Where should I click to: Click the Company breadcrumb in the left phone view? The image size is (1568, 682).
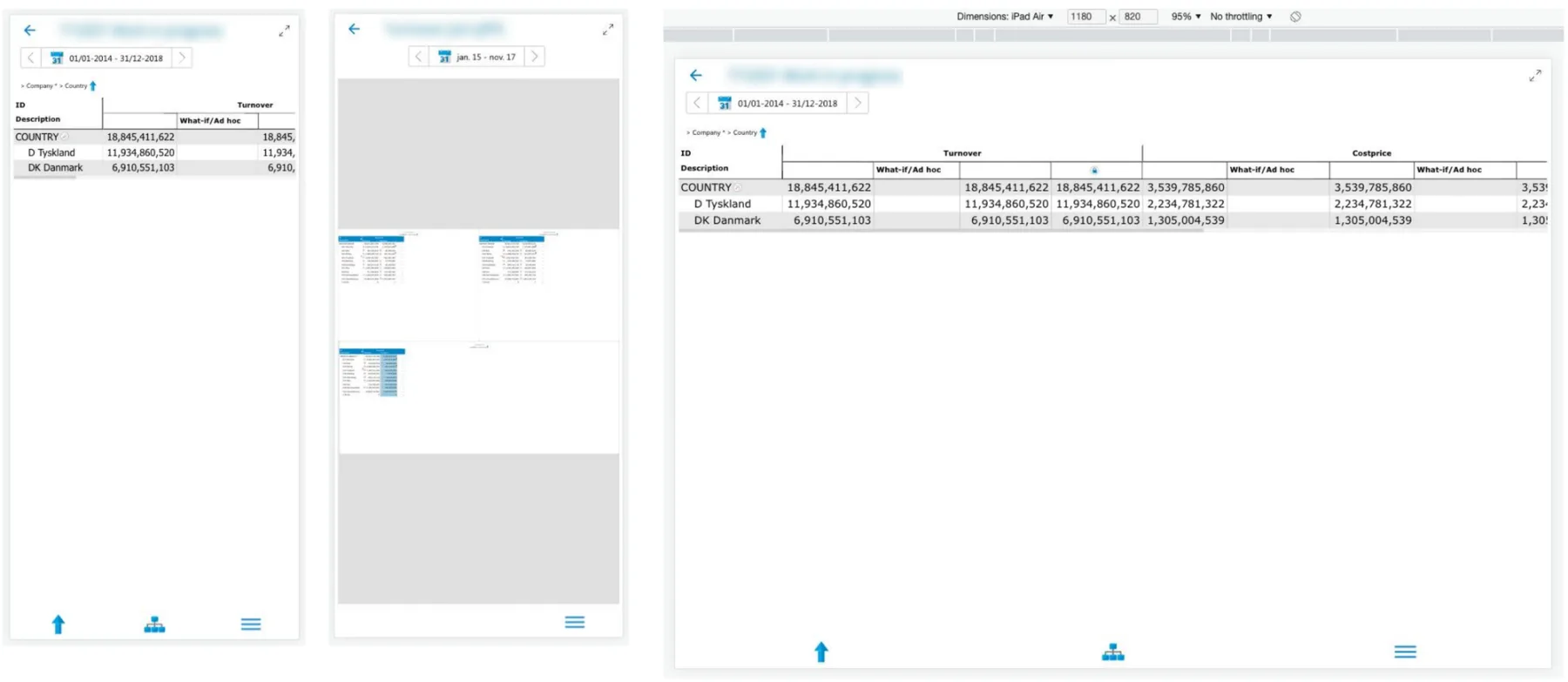(x=40, y=86)
